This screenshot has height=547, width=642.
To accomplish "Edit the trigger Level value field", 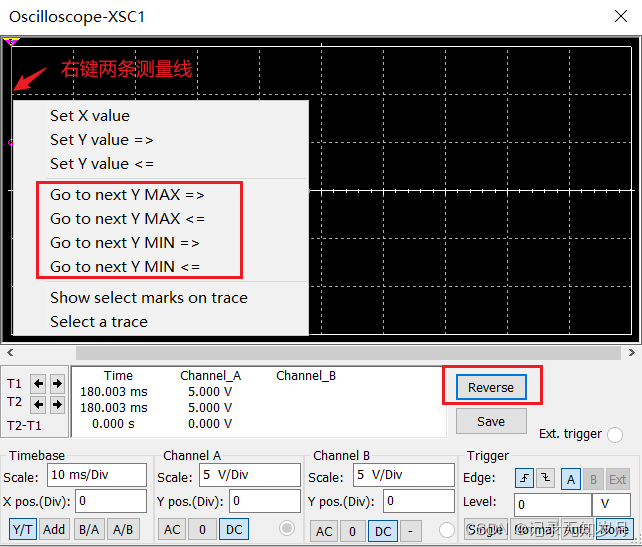I will tap(553, 504).
